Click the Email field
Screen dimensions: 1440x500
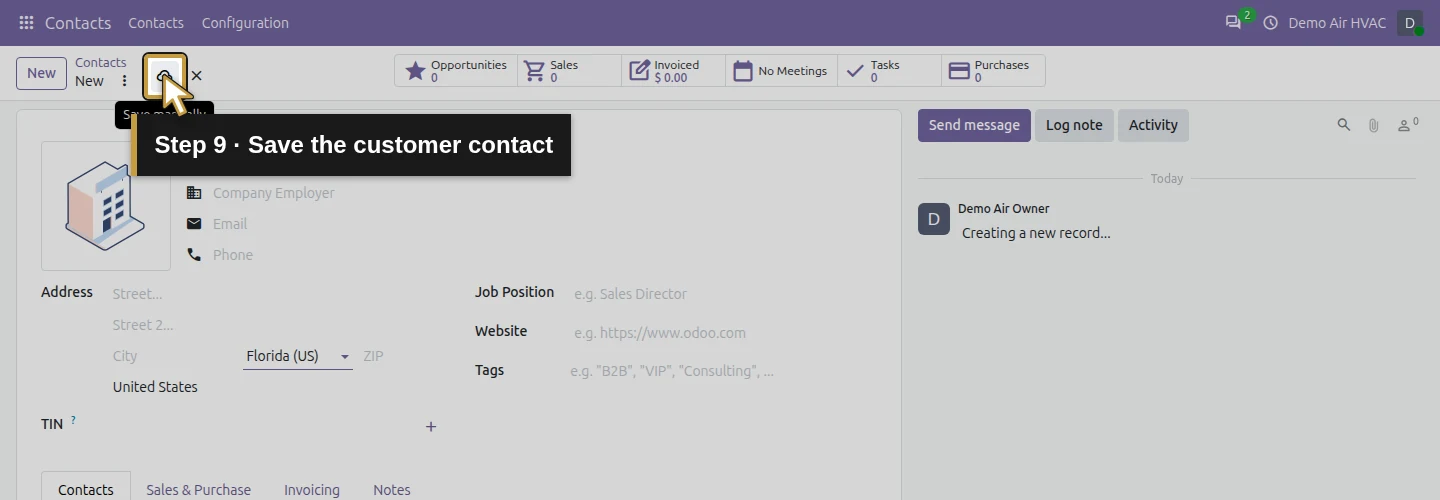point(230,224)
